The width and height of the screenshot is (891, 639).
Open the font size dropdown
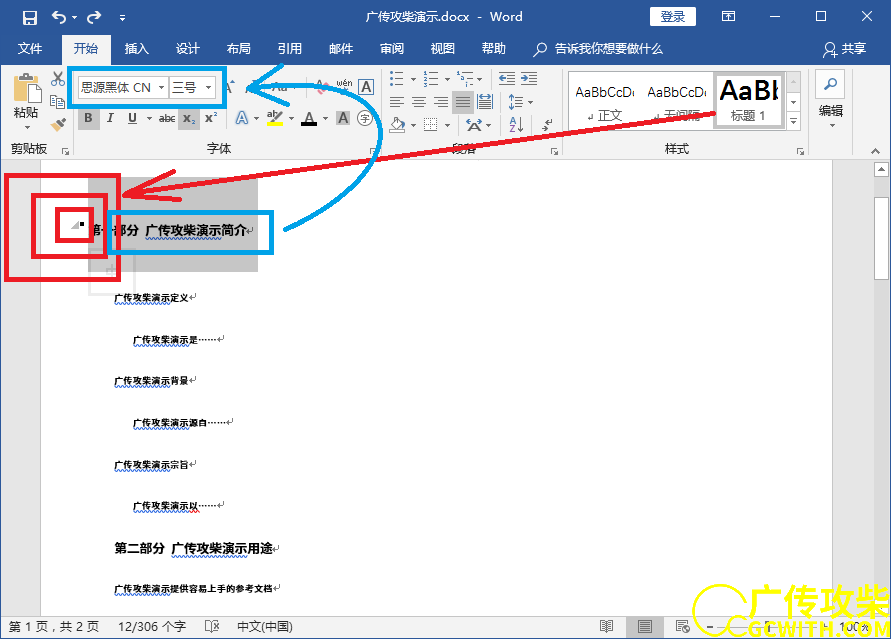(208, 88)
